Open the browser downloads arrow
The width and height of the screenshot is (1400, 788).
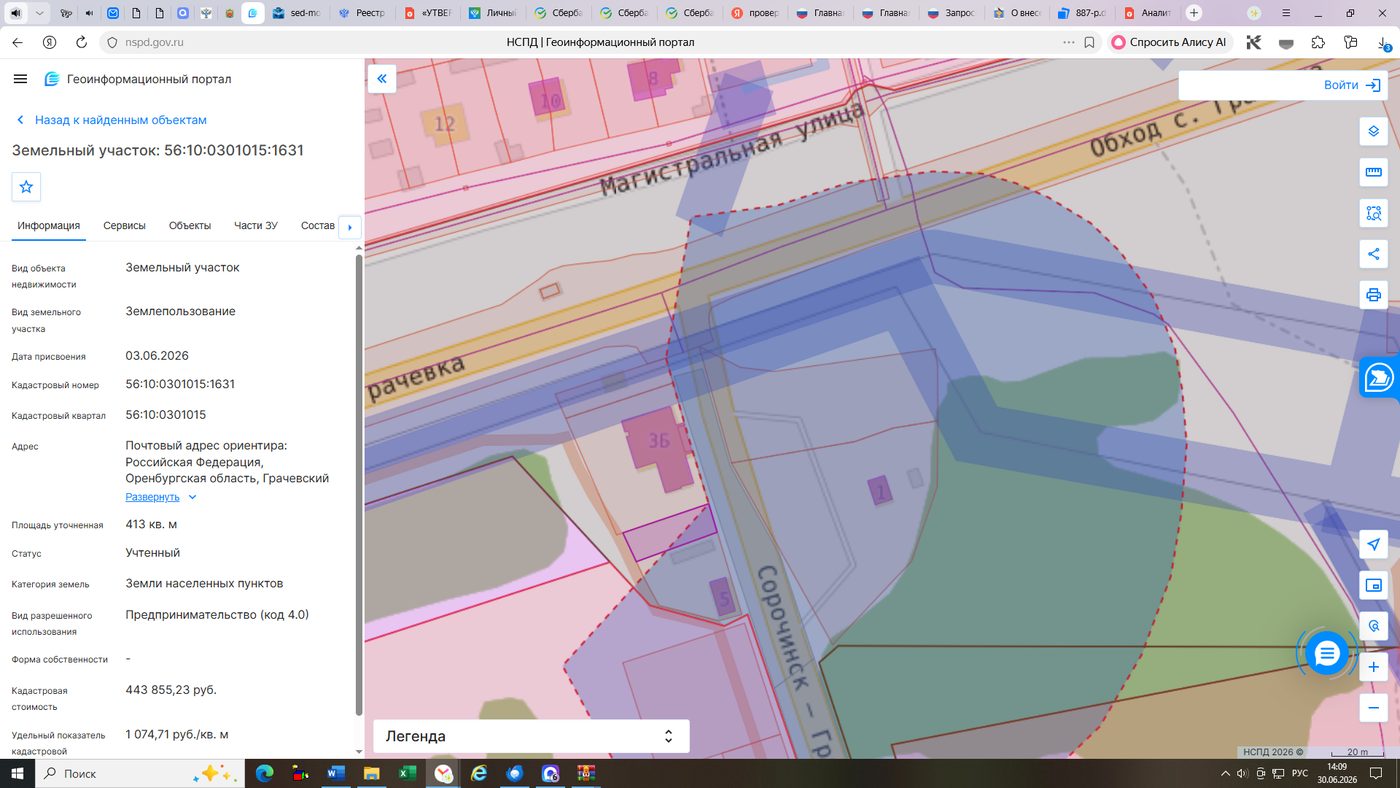click(1382, 43)
